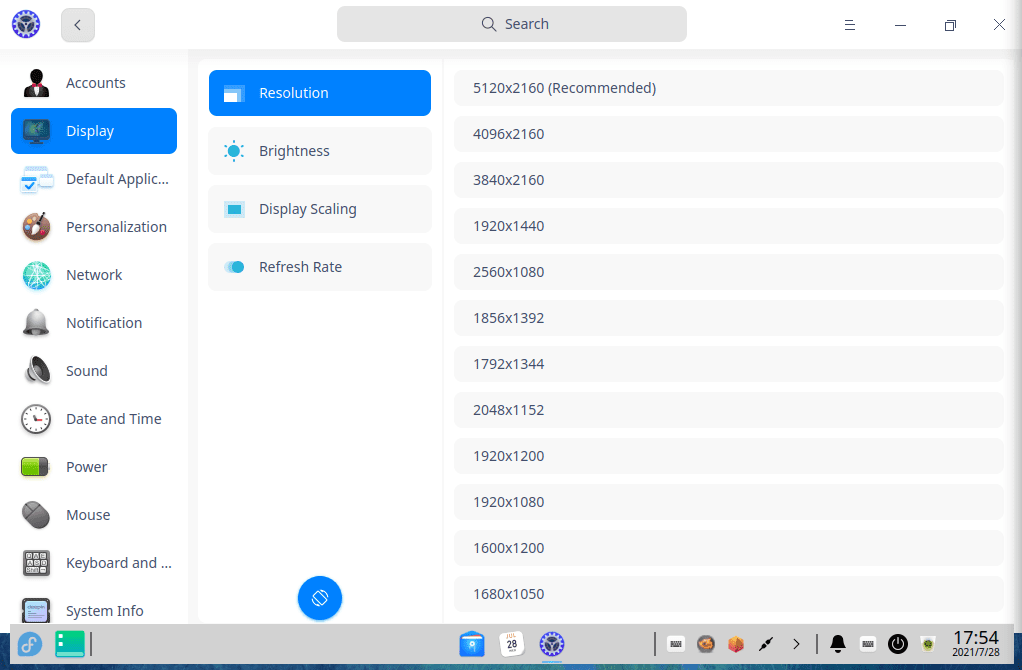Click the Search field
1022x670 pixels.
pos(512,24)
